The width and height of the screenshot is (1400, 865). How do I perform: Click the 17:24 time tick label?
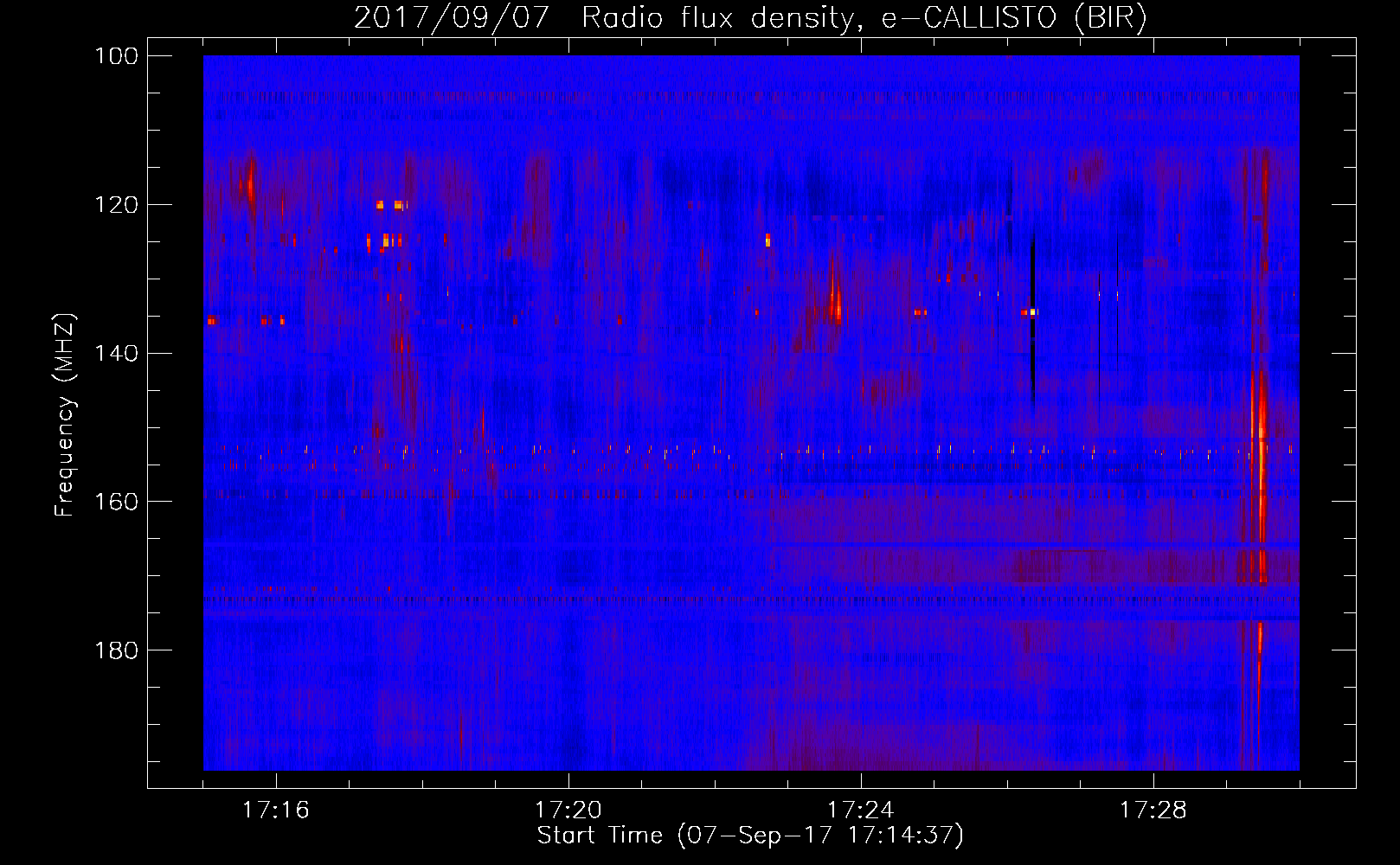861,811
